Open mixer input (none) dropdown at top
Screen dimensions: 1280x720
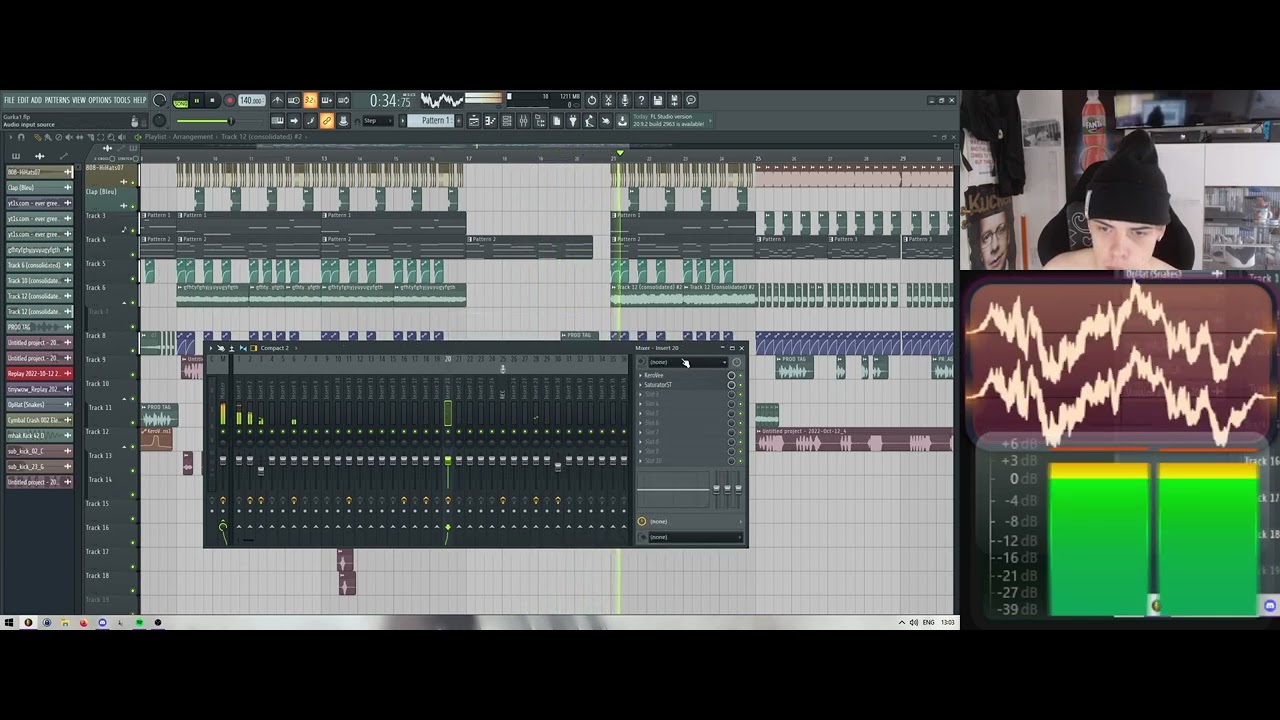[688, 362]
